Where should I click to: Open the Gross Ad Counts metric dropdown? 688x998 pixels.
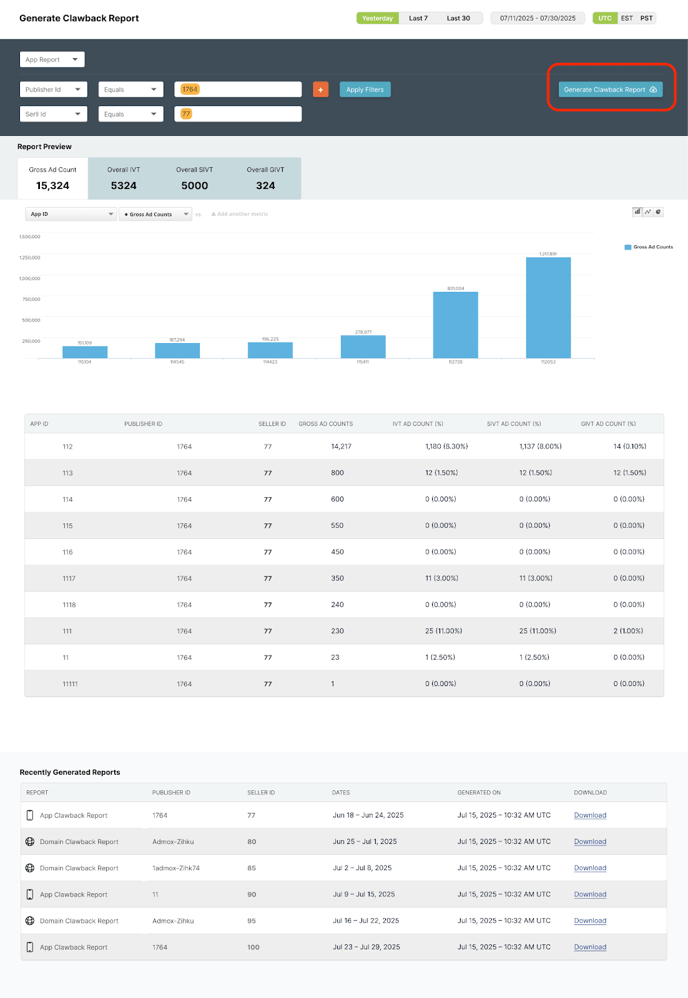coord(155,214)
